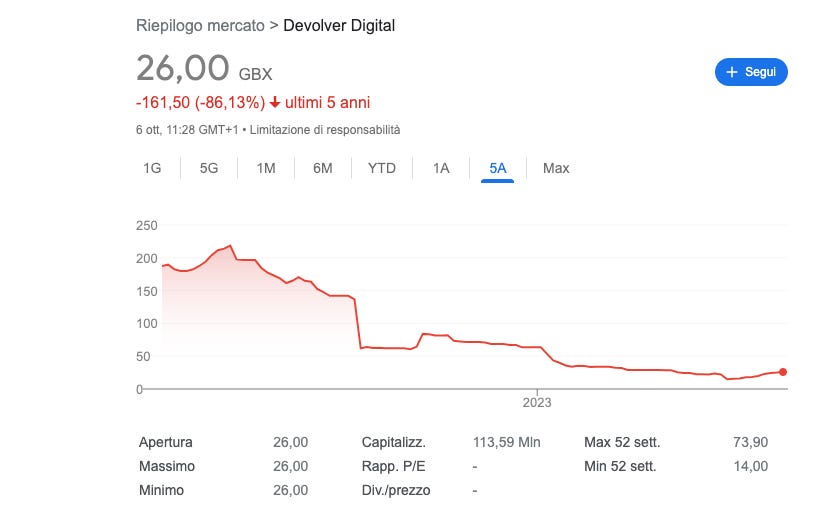This screenshot has width=837, height=514.
Task: Click the red down arrow icon
Action: click(275, 102)
